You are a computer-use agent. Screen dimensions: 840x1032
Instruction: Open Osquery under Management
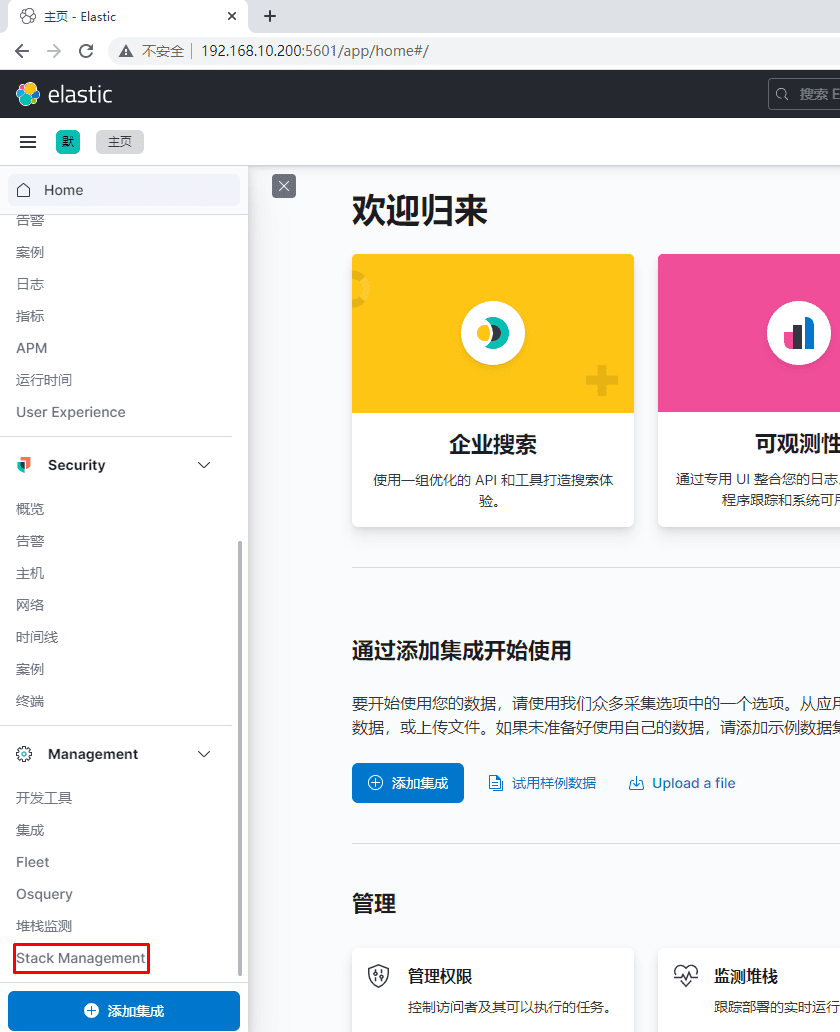(45, 894)
